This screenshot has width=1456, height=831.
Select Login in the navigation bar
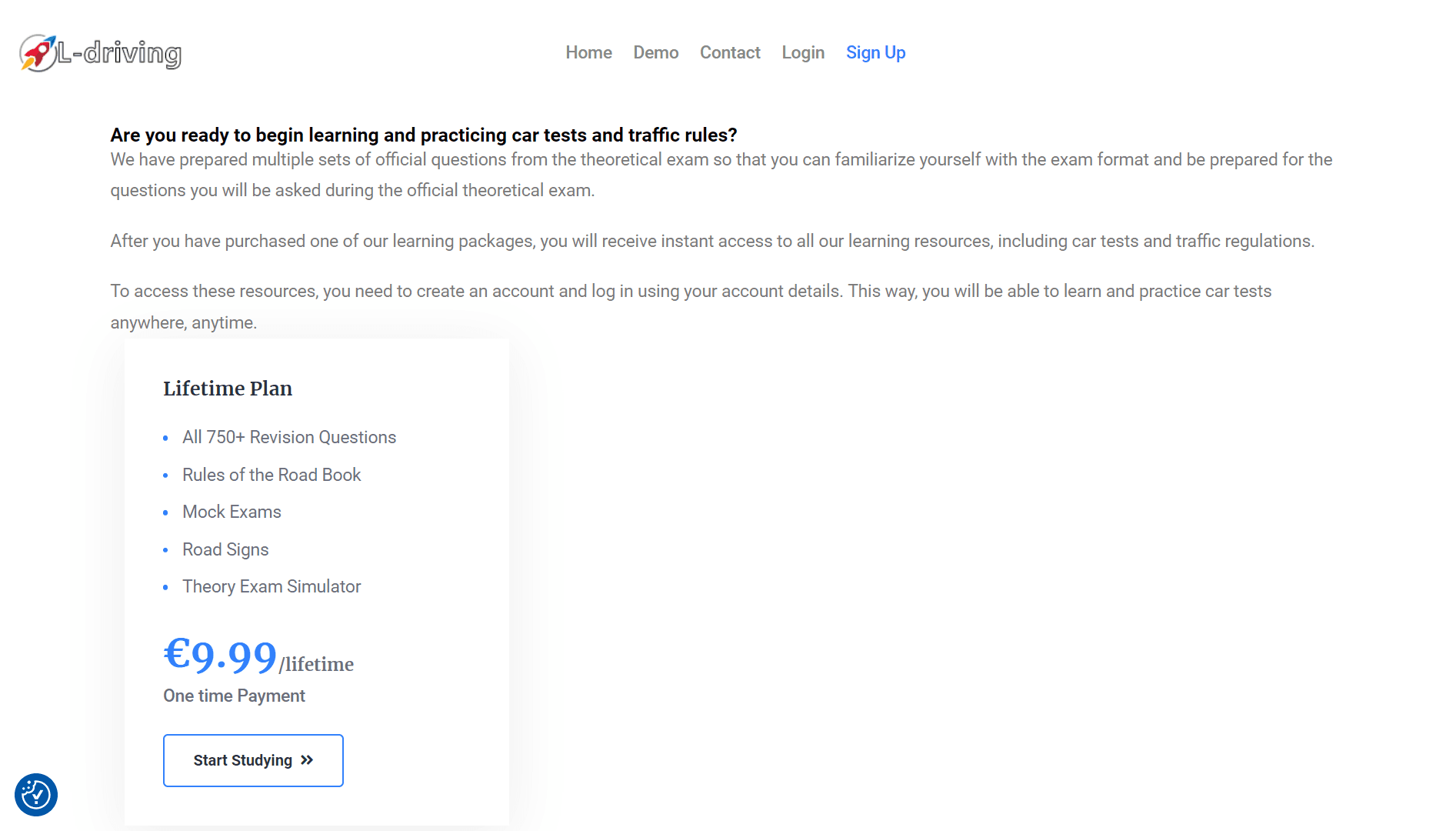point(802,52)
